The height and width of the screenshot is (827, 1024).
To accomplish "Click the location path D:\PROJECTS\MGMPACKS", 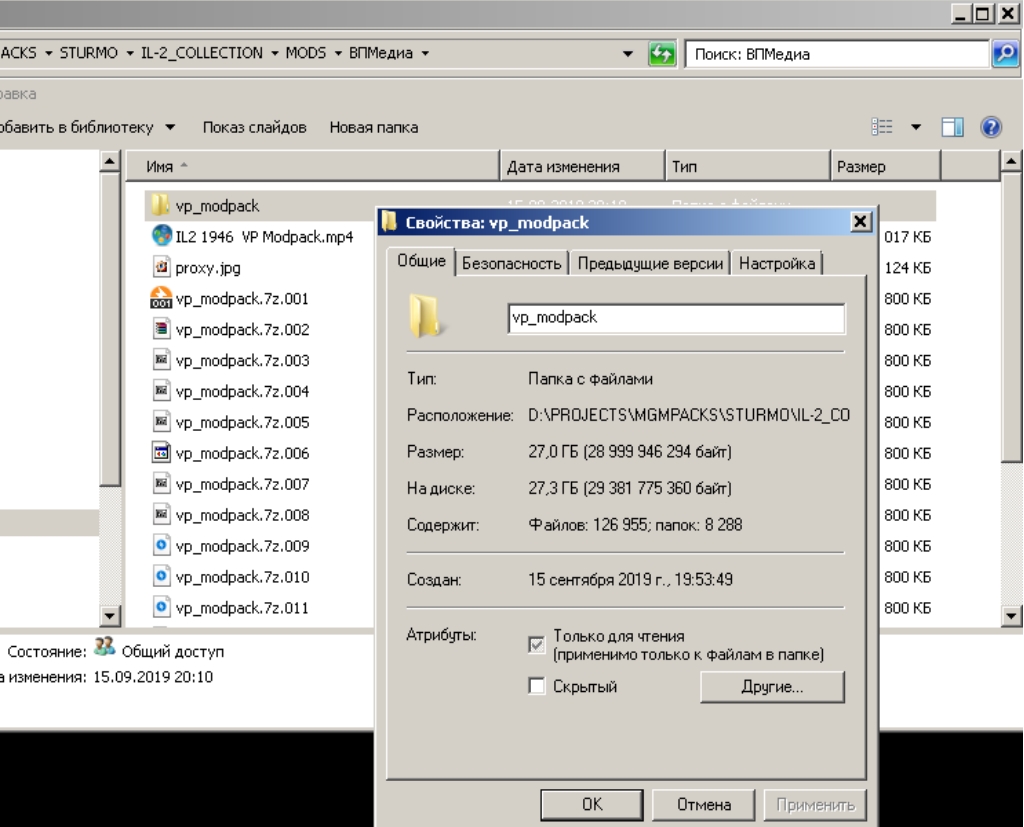I will click(x=689, y=415).
